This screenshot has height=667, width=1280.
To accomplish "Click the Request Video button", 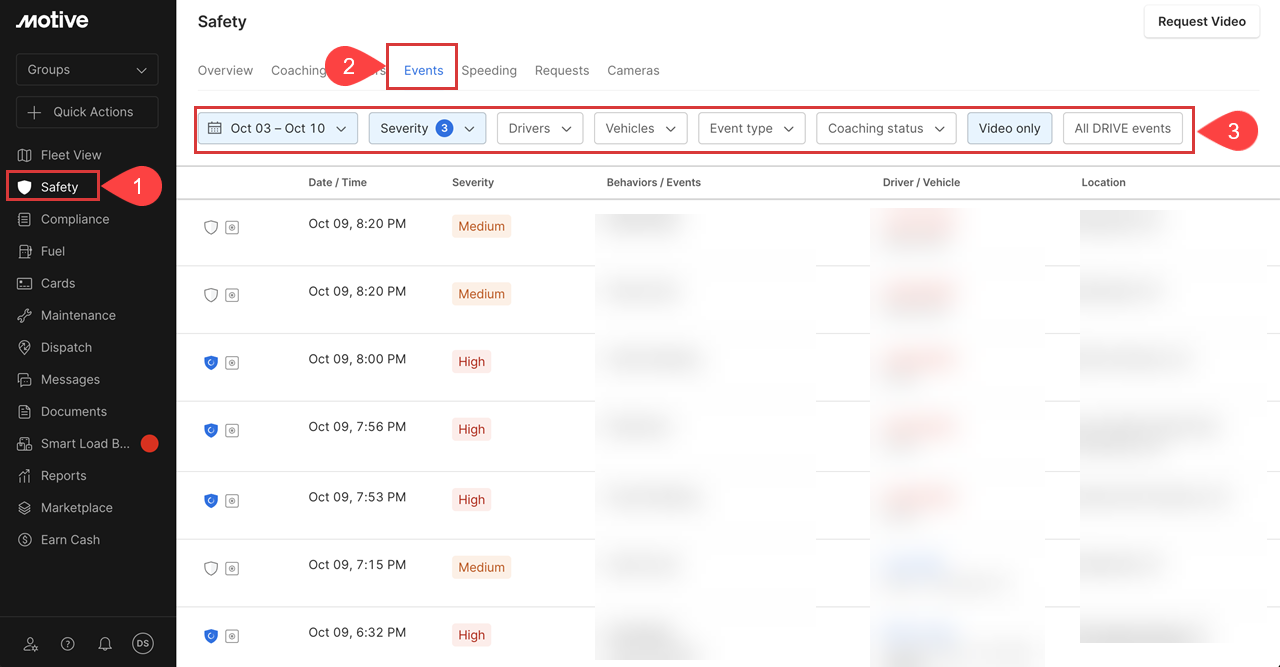I will (1201, 21).
